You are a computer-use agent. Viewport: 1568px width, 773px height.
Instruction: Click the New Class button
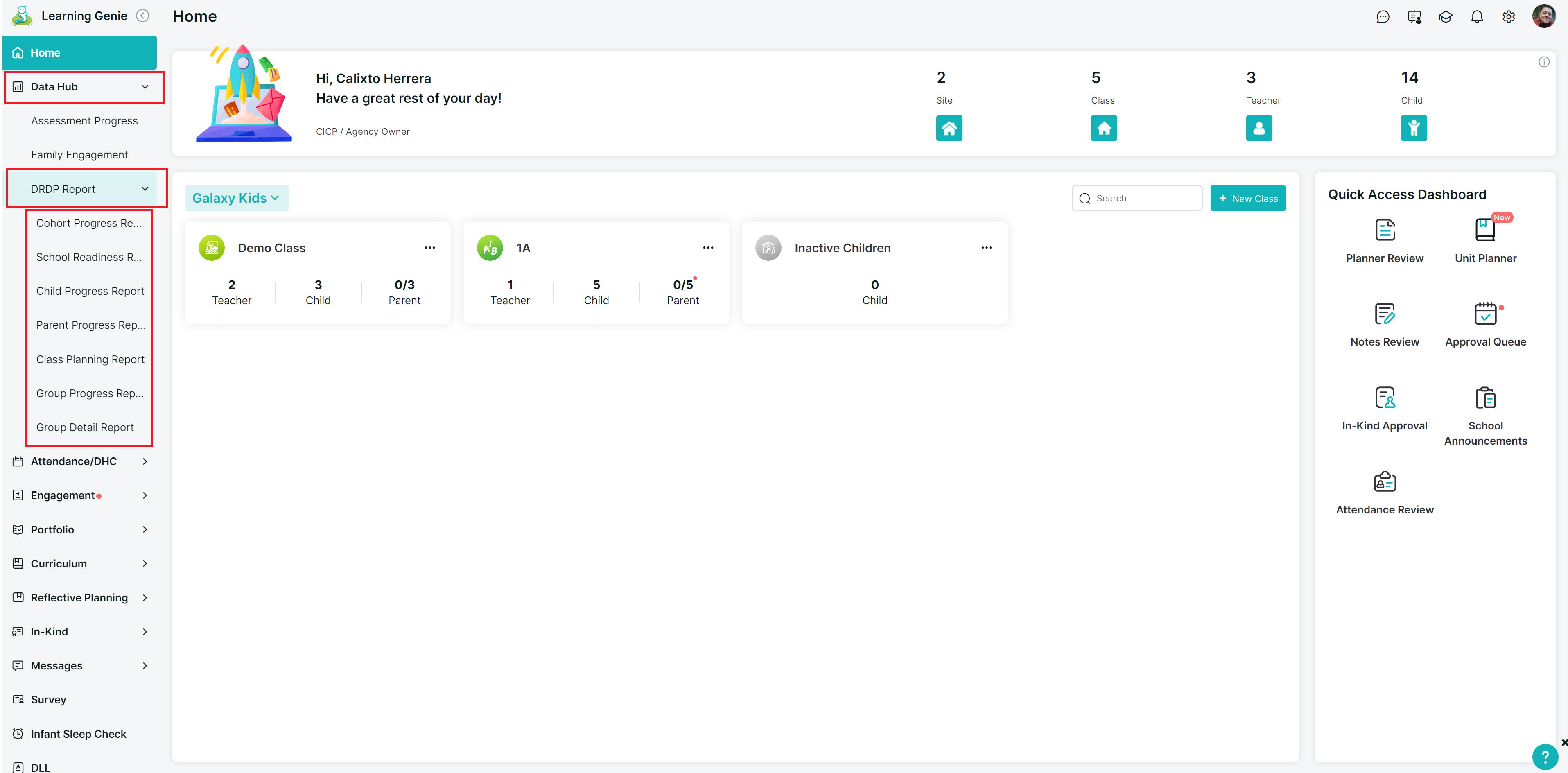(x=1248, y=198)
